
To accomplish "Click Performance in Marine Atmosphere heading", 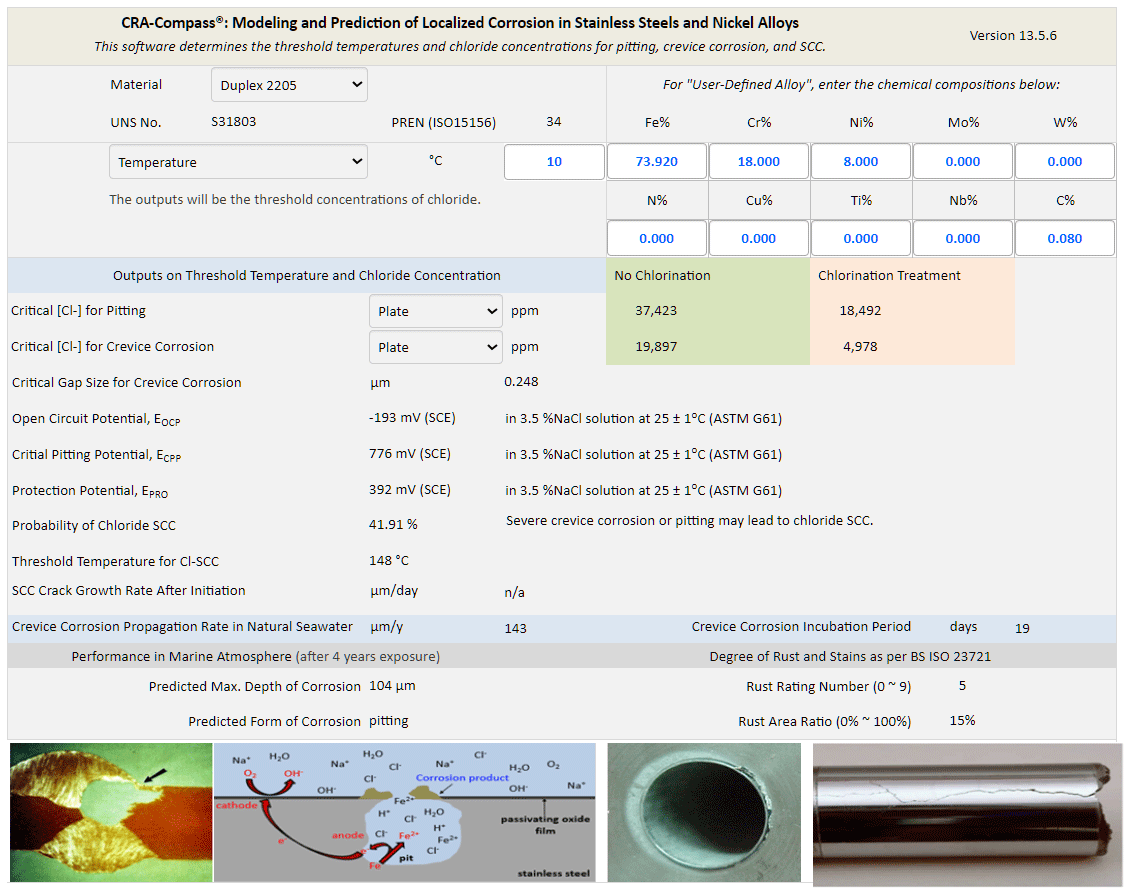I will (x=256, y=657).
